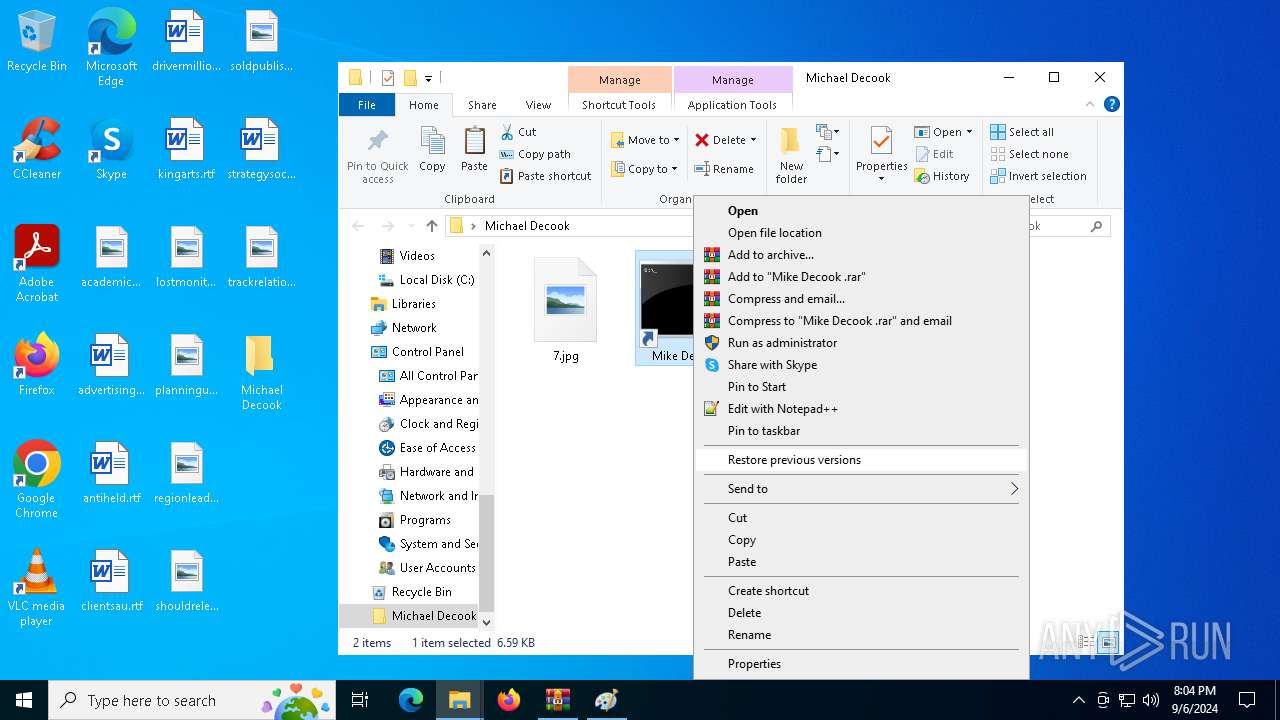The height and width of the screenshot is (720, 1280).
Task: Click Cut in the Clipboard group
Action: (518, 132)
